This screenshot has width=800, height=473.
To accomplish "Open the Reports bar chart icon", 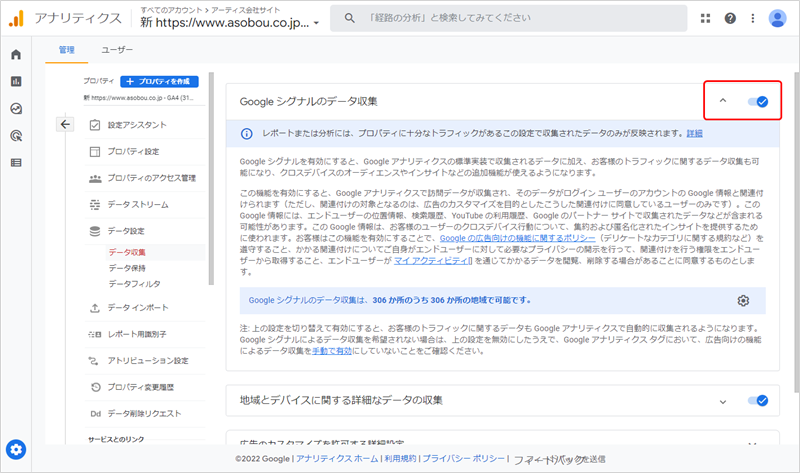I will (x=16, y=82).
